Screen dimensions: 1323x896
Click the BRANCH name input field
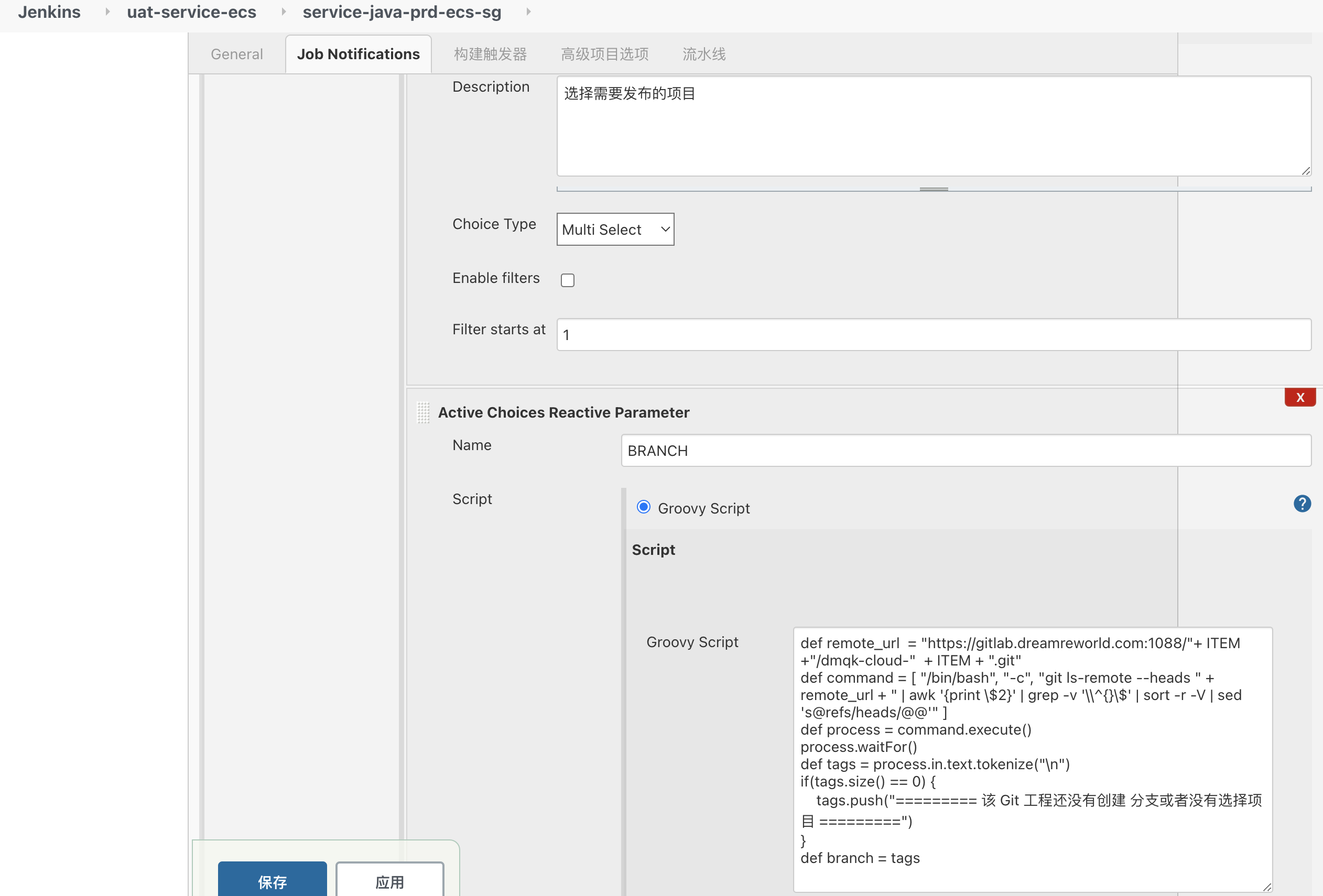966,451
